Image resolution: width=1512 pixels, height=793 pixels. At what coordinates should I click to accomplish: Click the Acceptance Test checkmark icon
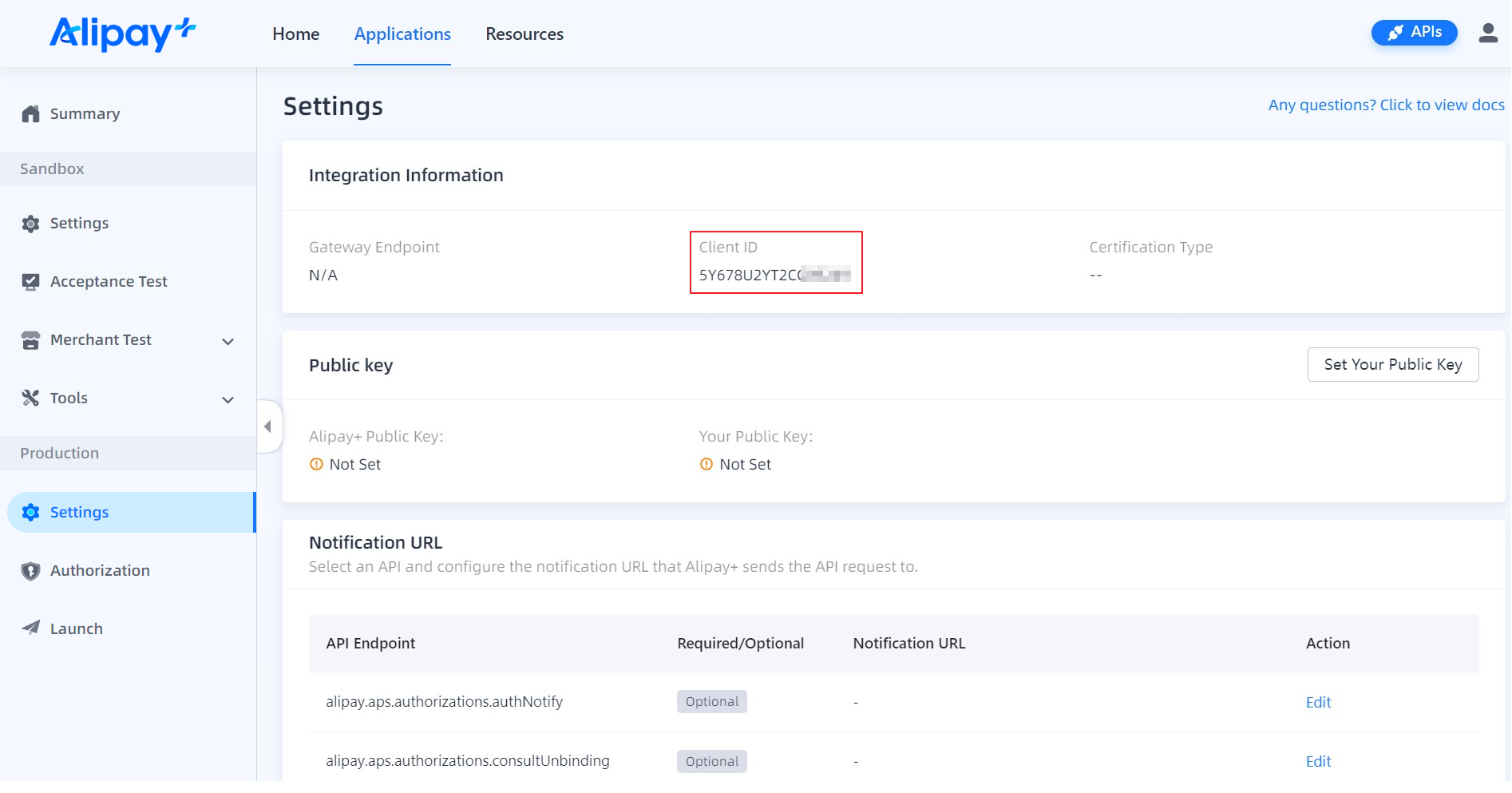coord(30,282)
